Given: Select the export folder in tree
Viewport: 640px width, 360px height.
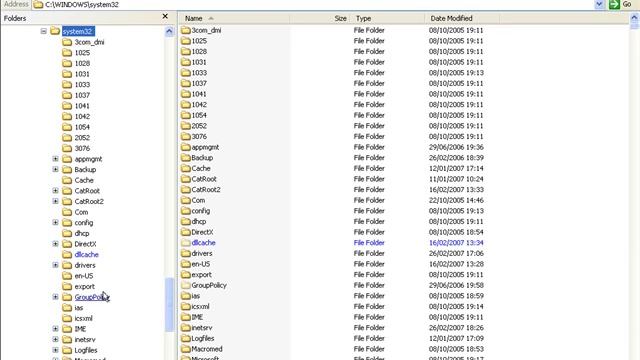Looking at the screenshot, I should click(84, 286).
